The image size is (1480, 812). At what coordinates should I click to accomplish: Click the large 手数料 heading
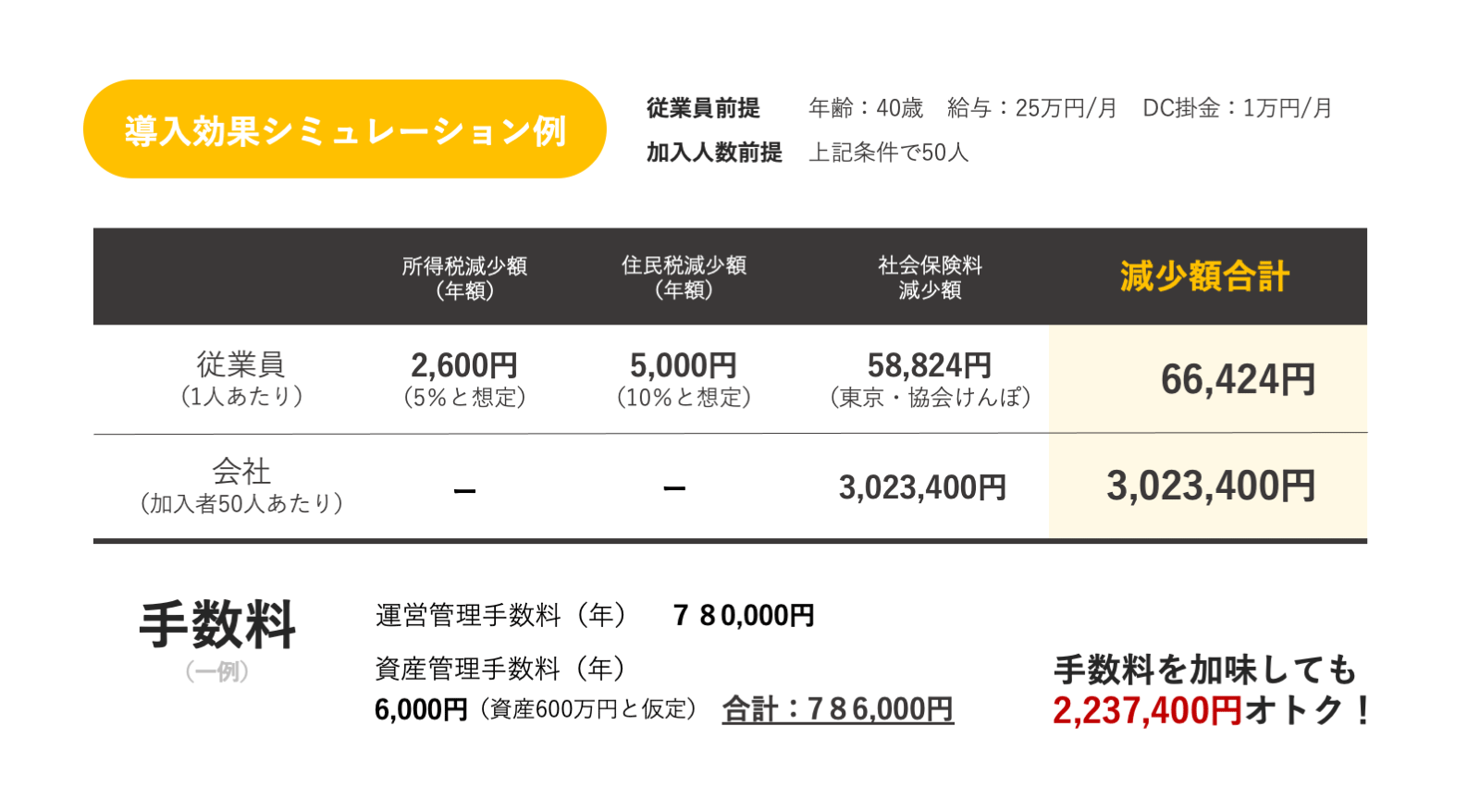click(x=217, y=624)
